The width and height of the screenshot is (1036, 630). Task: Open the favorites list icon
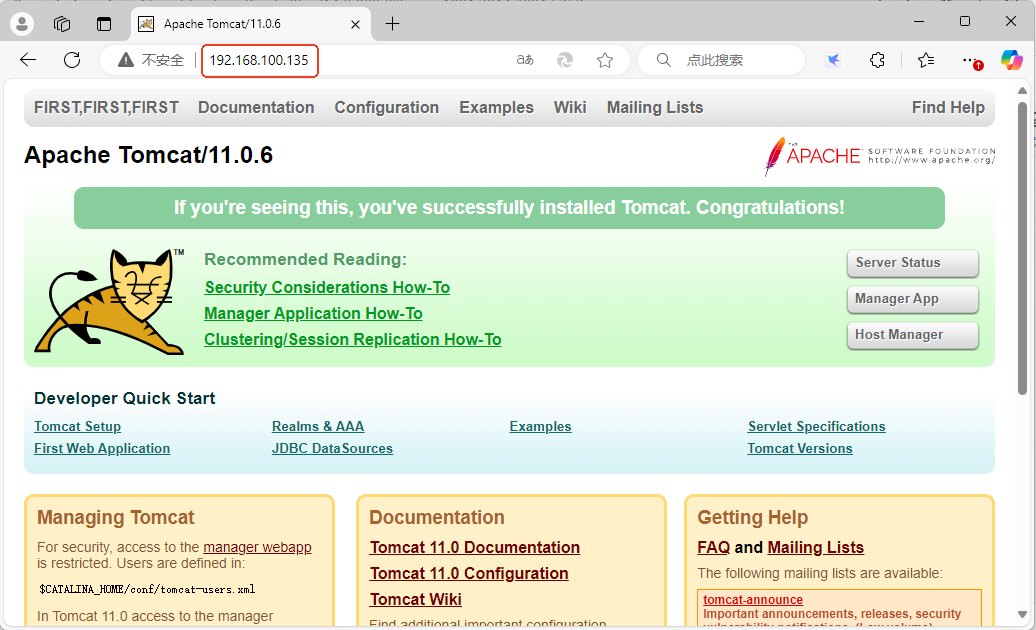tap(926, 60)
